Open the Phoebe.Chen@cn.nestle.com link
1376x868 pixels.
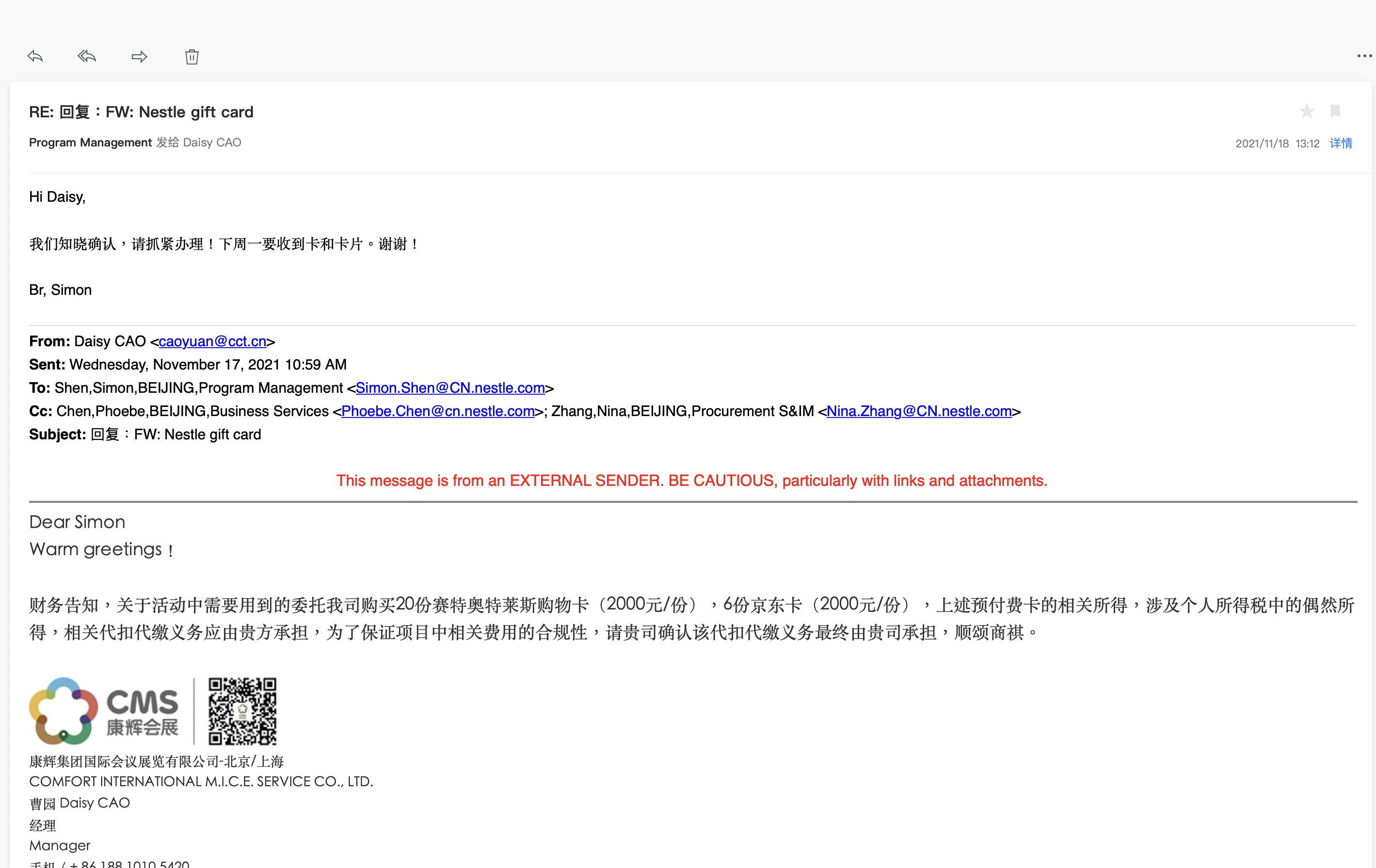point(438,411)
